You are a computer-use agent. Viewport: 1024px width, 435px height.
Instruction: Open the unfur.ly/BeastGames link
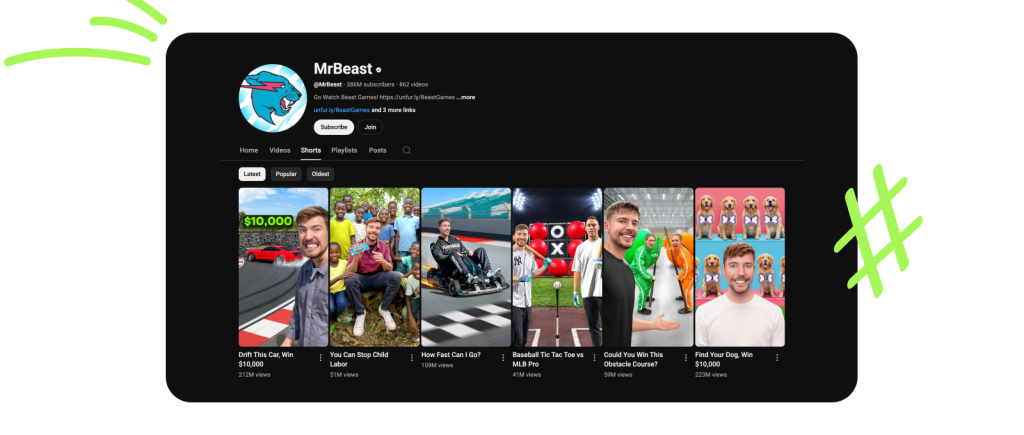click(x=342, y=110)
